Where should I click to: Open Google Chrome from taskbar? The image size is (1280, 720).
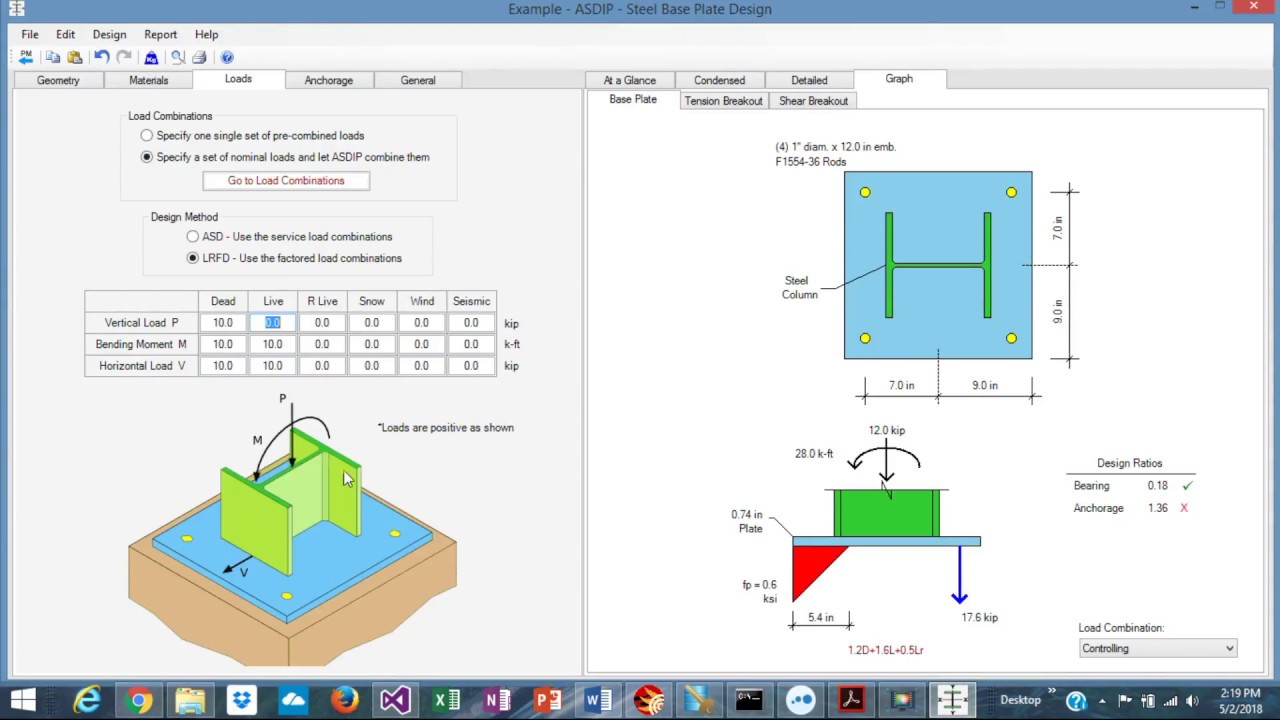coord(139,700)
